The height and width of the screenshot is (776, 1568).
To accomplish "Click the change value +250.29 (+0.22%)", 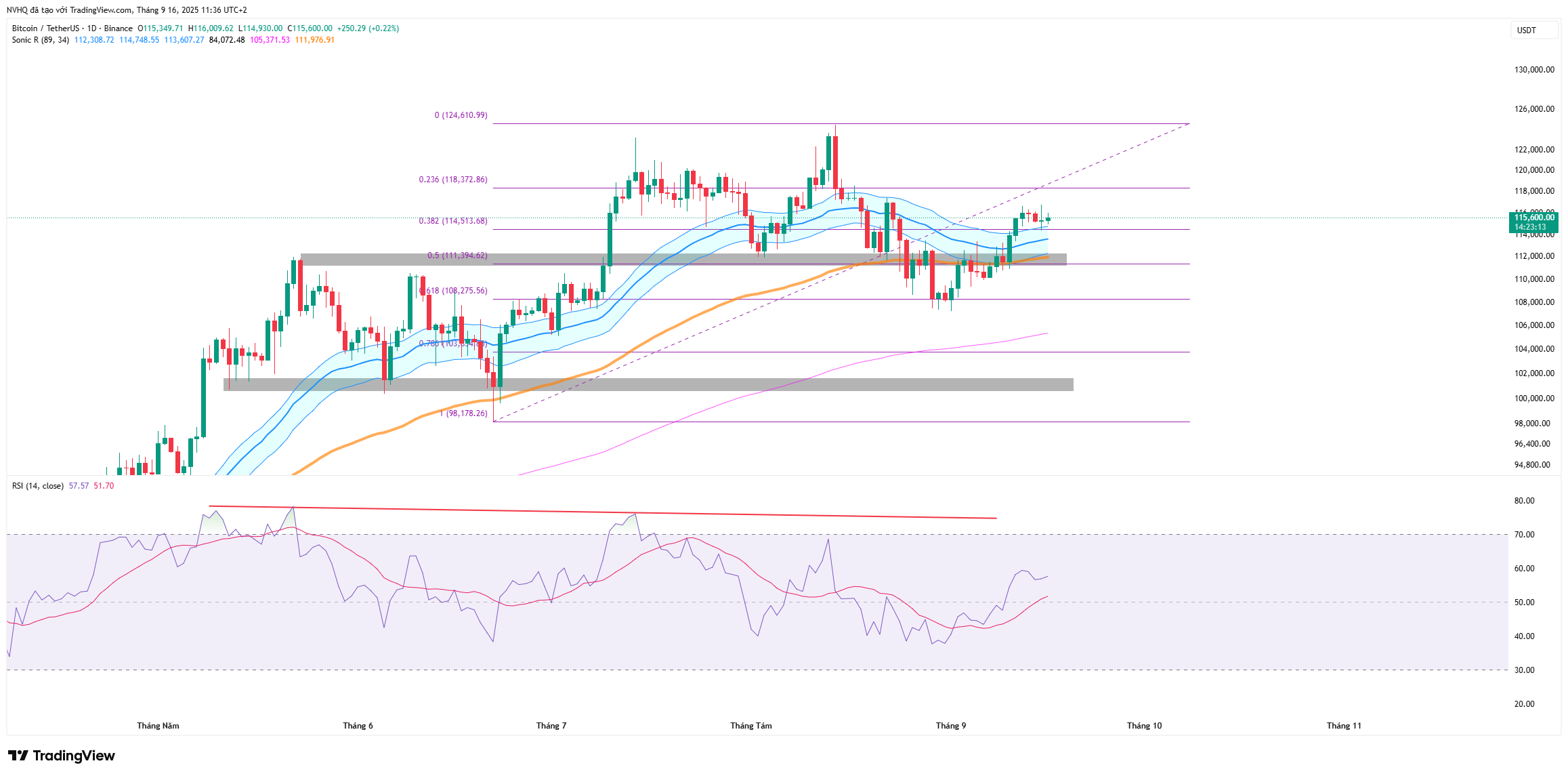I will coord(368,28).
